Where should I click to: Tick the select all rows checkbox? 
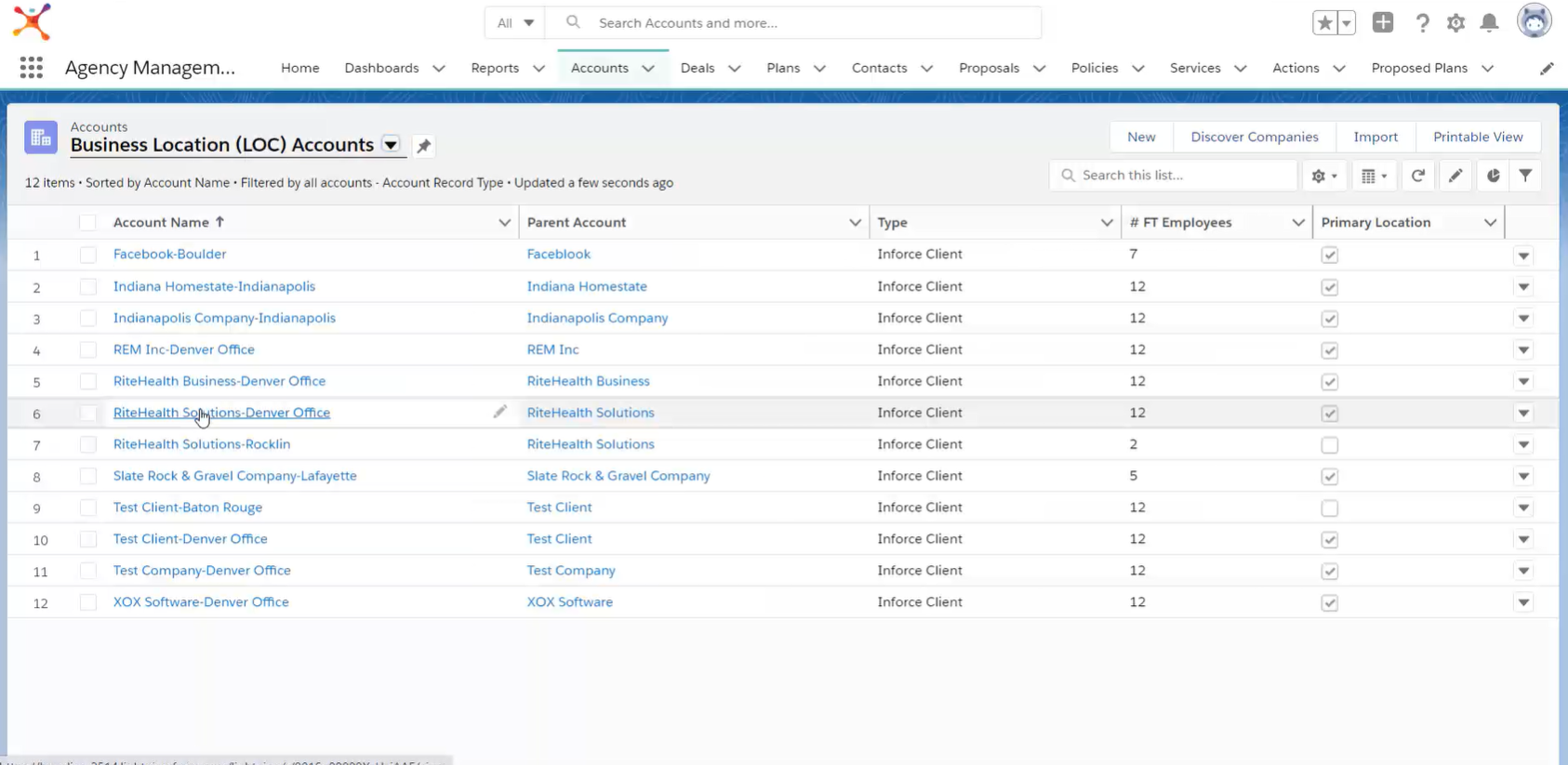(x=87, y=223)
